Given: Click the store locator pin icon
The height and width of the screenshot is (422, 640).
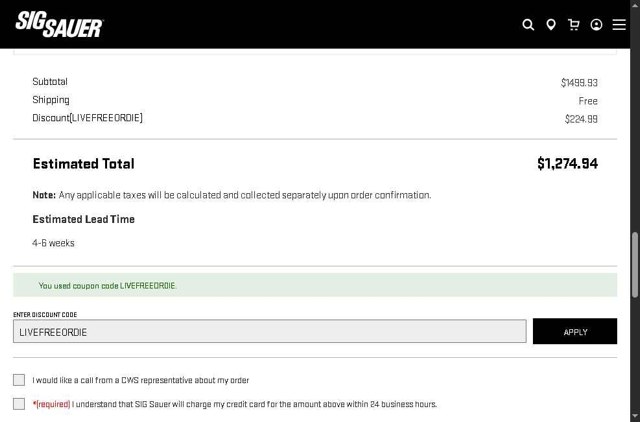Looking at the screenshot, I should pos(551,25).
